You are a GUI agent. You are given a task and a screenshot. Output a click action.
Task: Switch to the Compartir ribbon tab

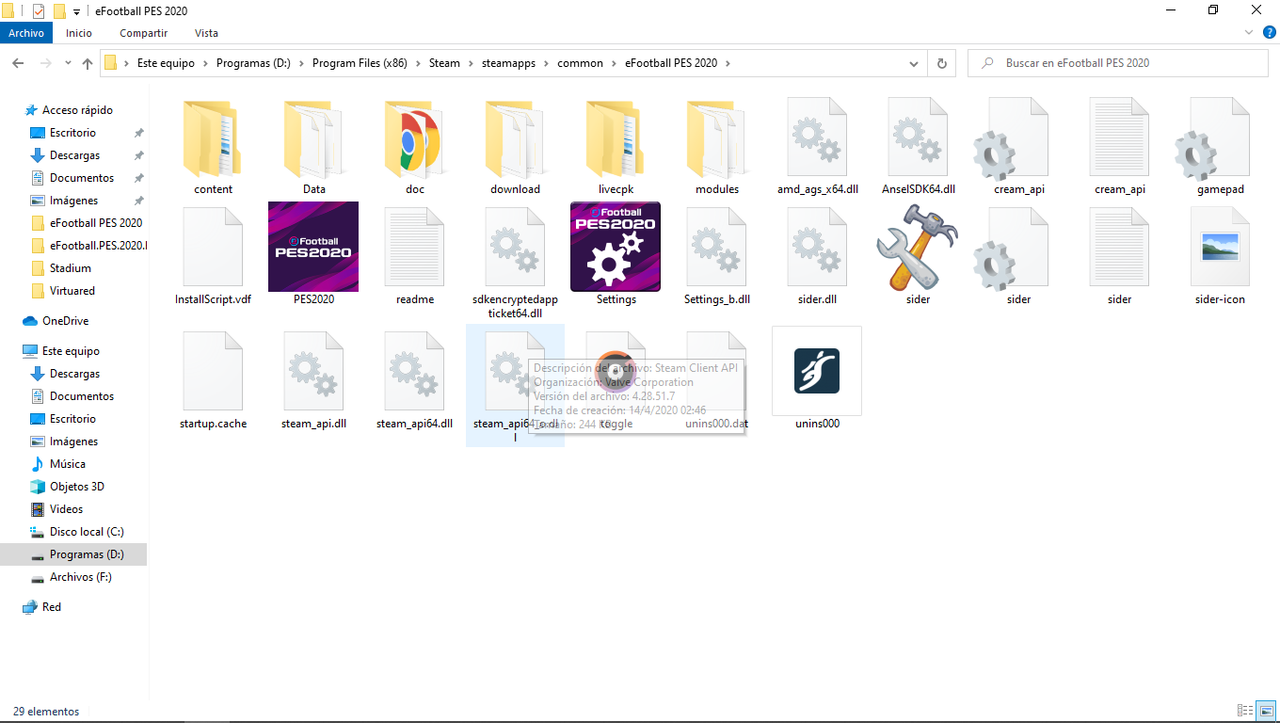(x=141, y=33)
